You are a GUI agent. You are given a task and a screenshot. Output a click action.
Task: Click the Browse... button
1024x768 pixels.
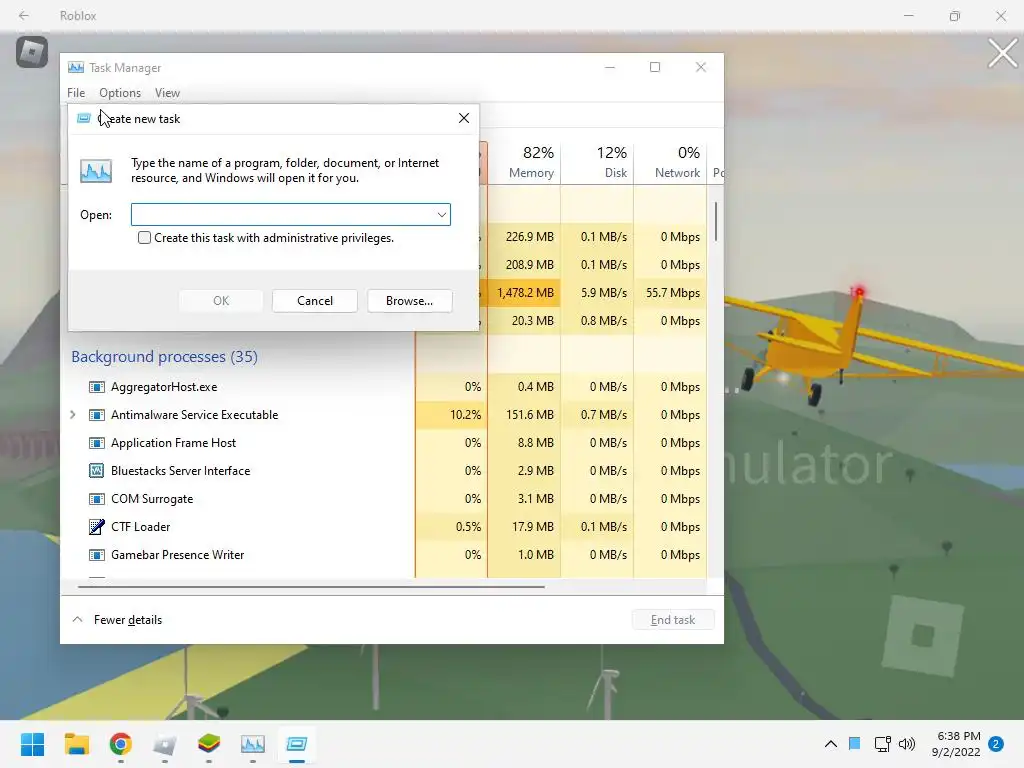click(x=409, y=301)
